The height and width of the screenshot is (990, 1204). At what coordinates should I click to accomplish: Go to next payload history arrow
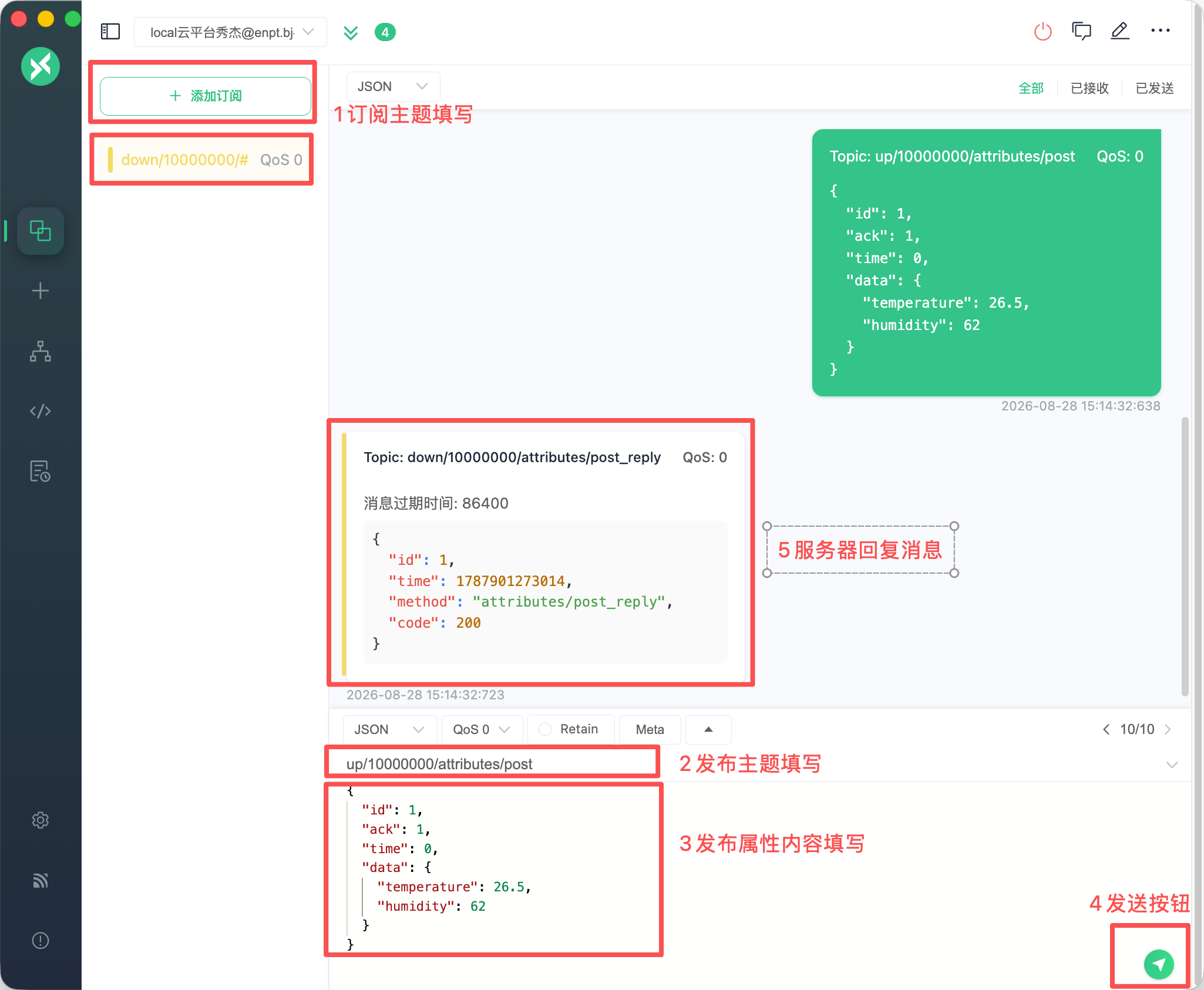[1168, 729]
